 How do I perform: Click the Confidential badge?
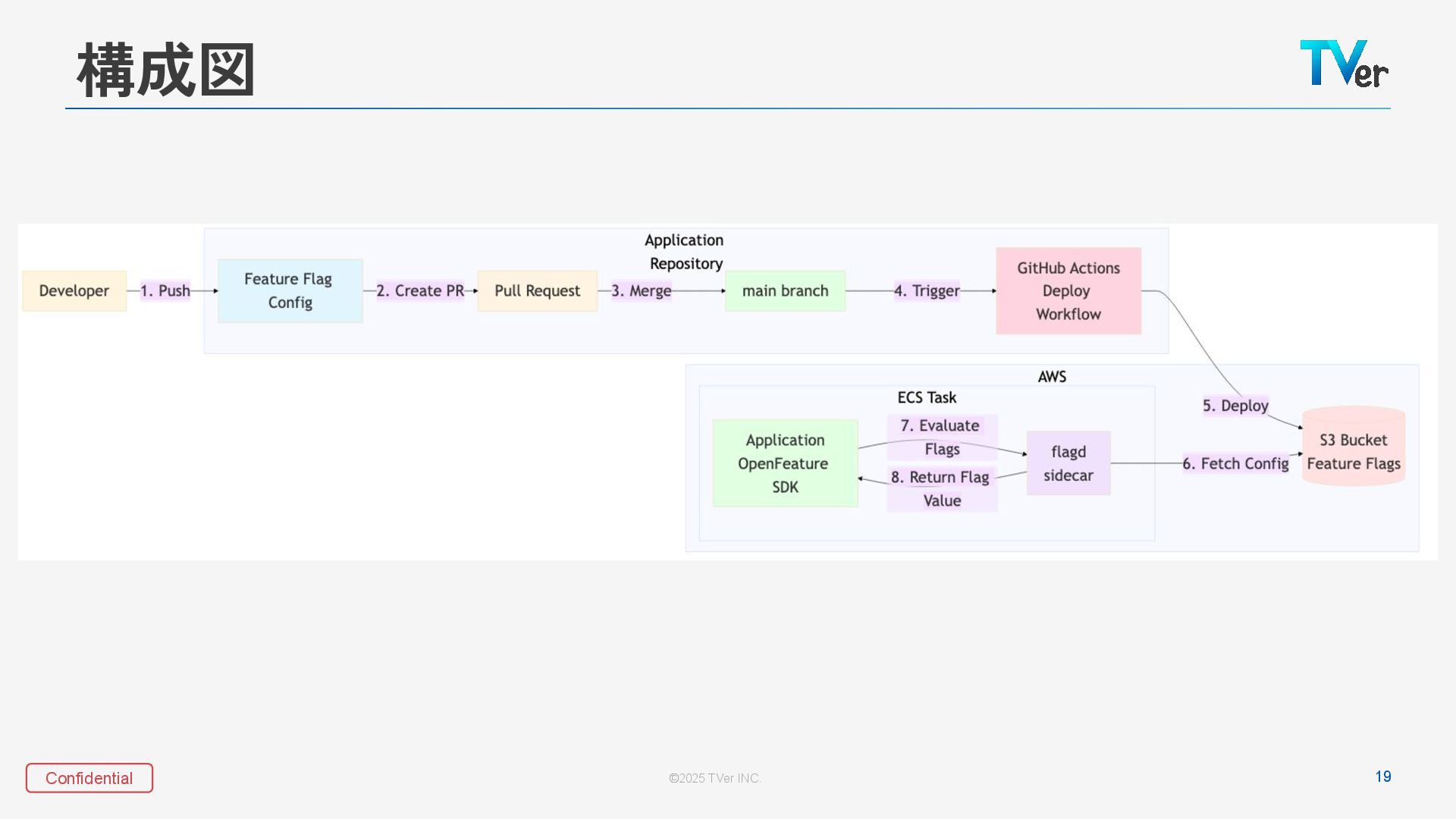tap(89, 778)
